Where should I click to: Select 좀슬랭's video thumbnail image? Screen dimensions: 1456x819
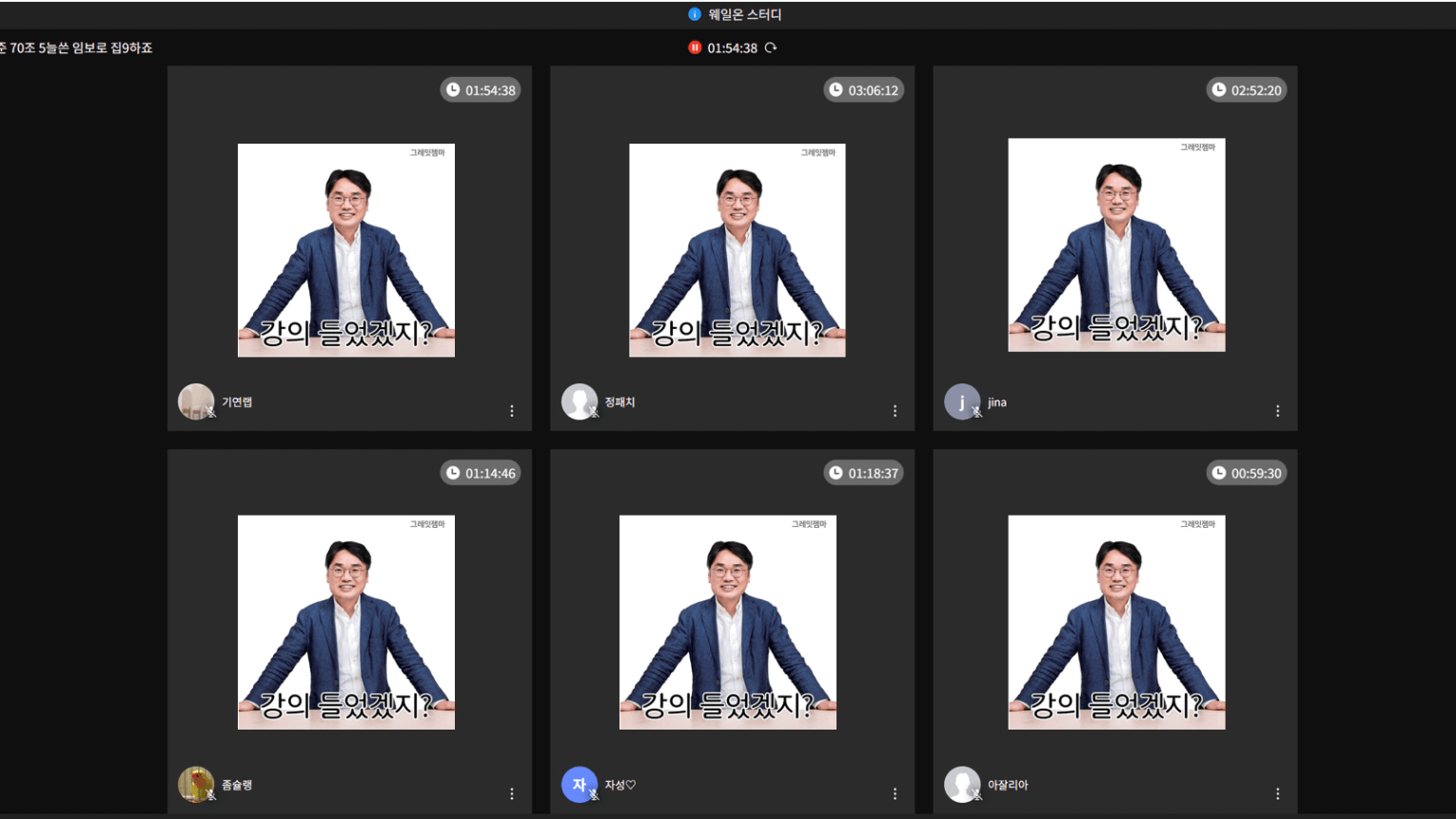[346, 622]
